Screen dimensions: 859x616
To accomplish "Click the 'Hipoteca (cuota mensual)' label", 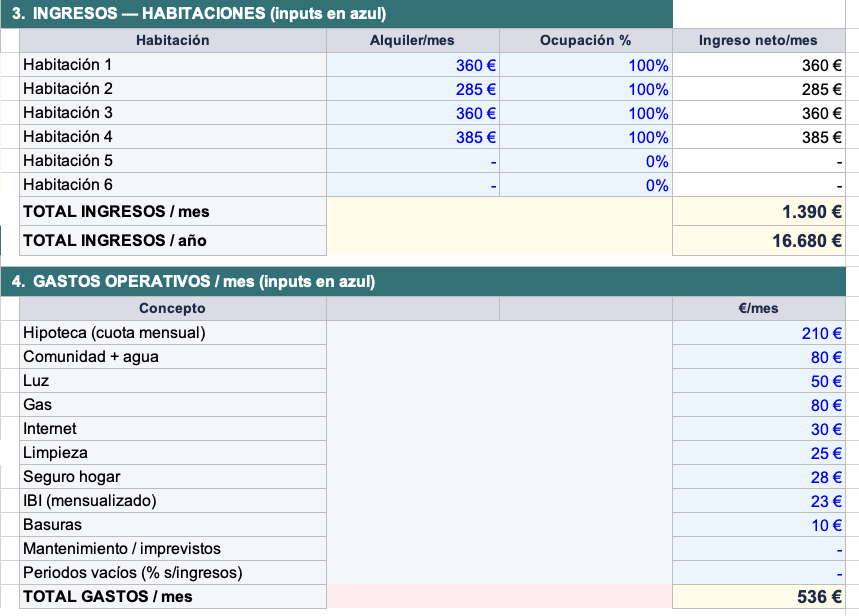I will coord(114,333).
